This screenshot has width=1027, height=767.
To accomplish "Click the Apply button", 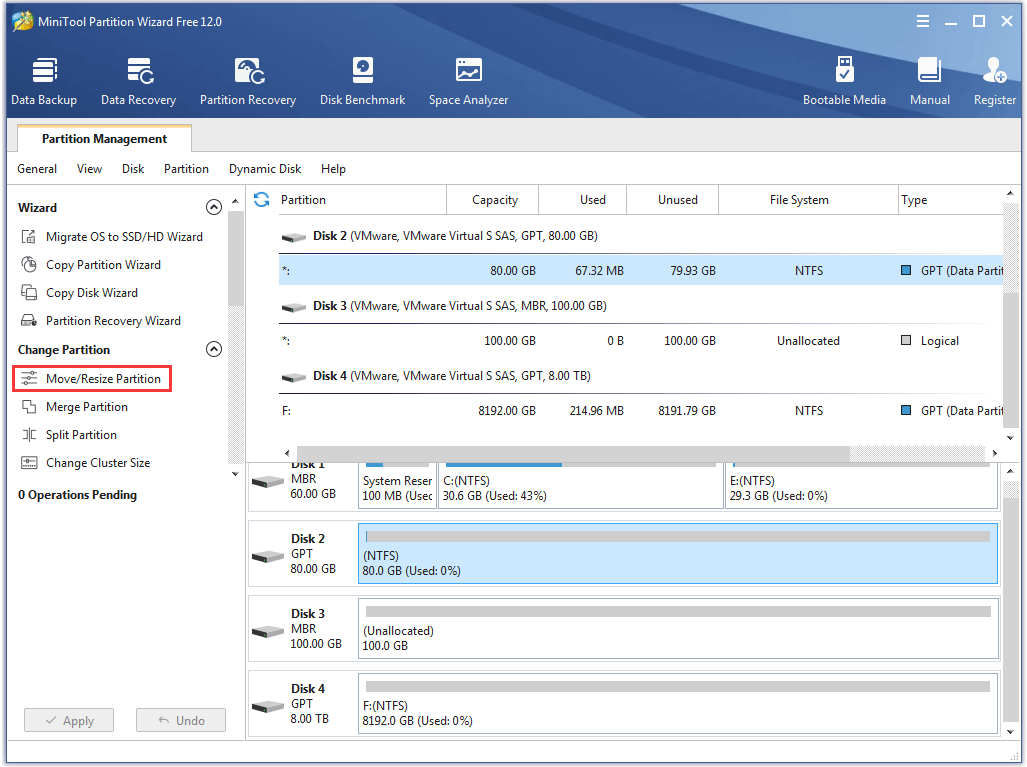I will tap(68, 720).
